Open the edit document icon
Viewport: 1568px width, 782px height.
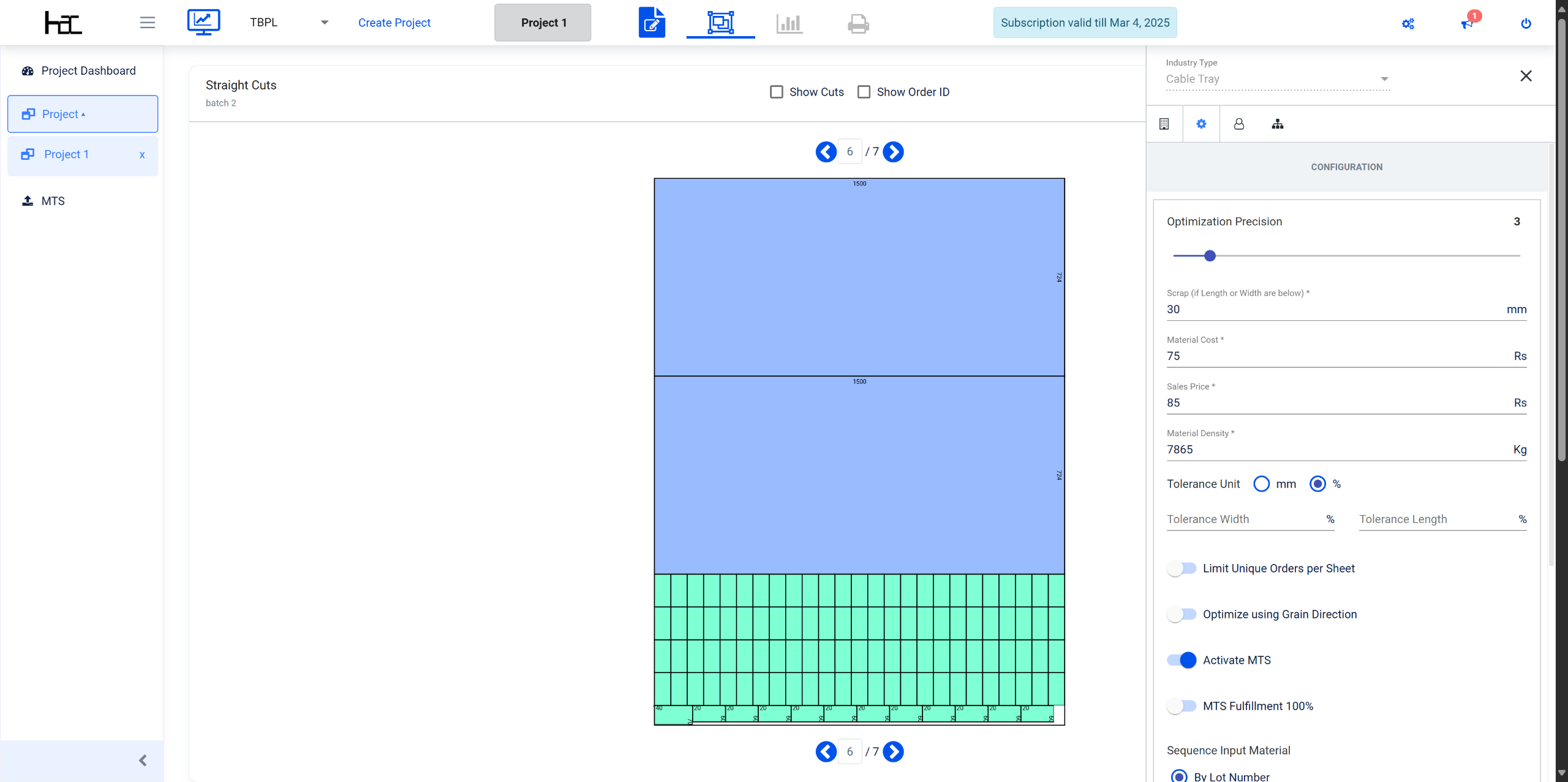point(652,23)
